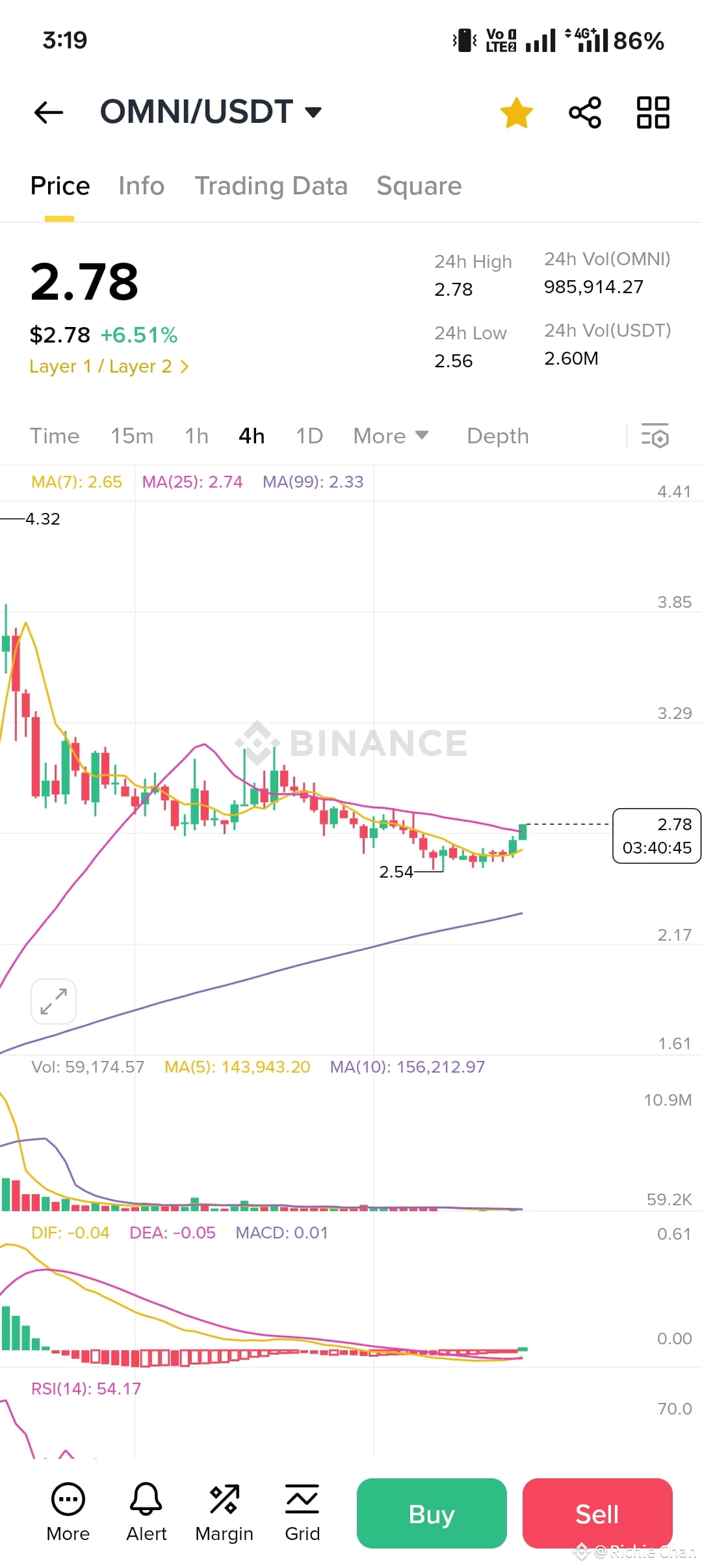Open the Trading Data tab

coord(271,186)
